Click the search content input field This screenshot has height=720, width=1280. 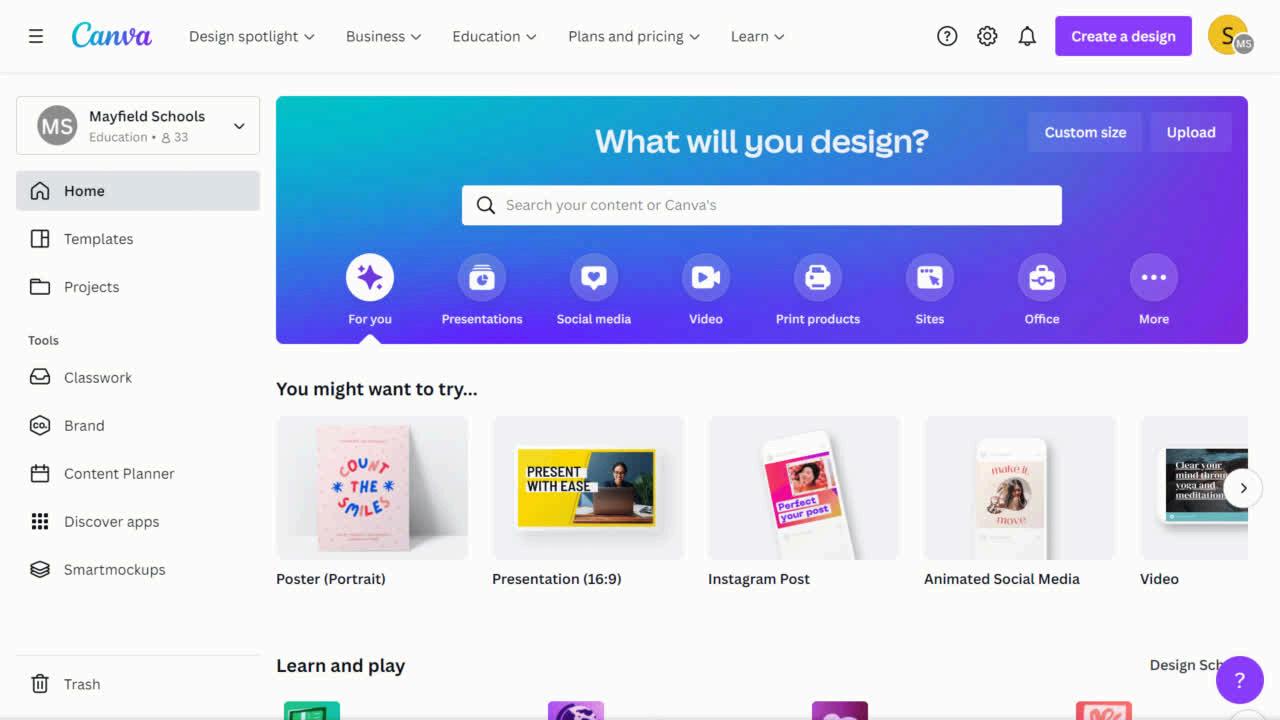(x=762, y=205)
